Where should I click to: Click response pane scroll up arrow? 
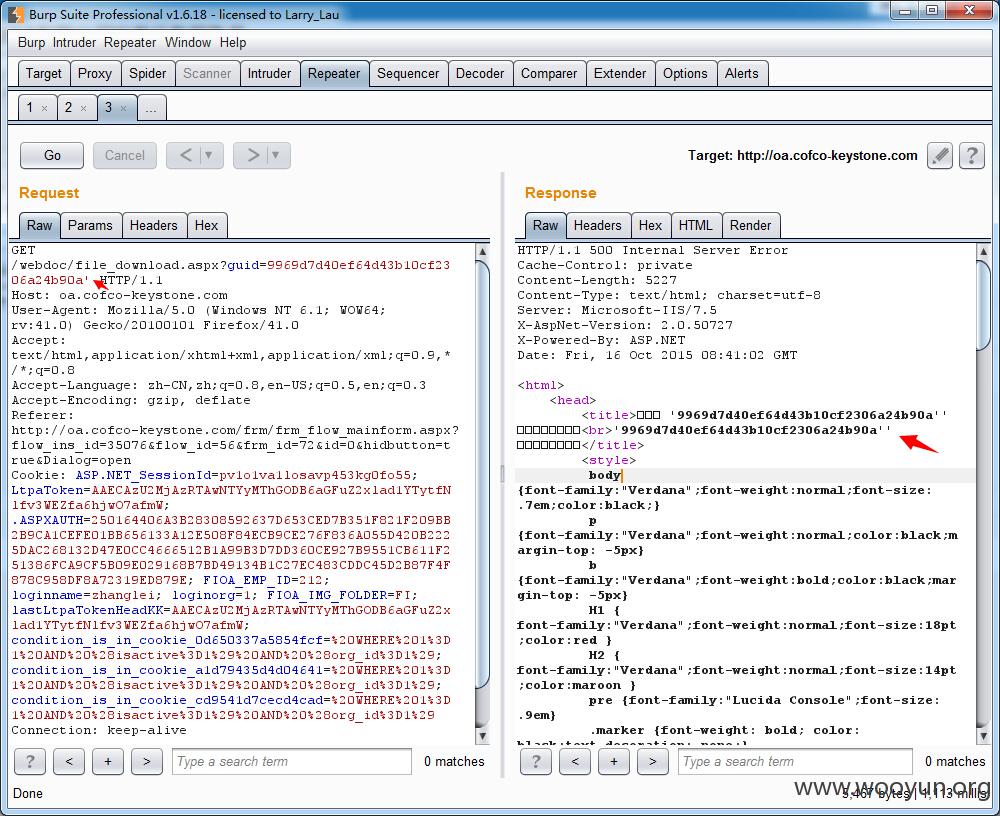[983, 251]
